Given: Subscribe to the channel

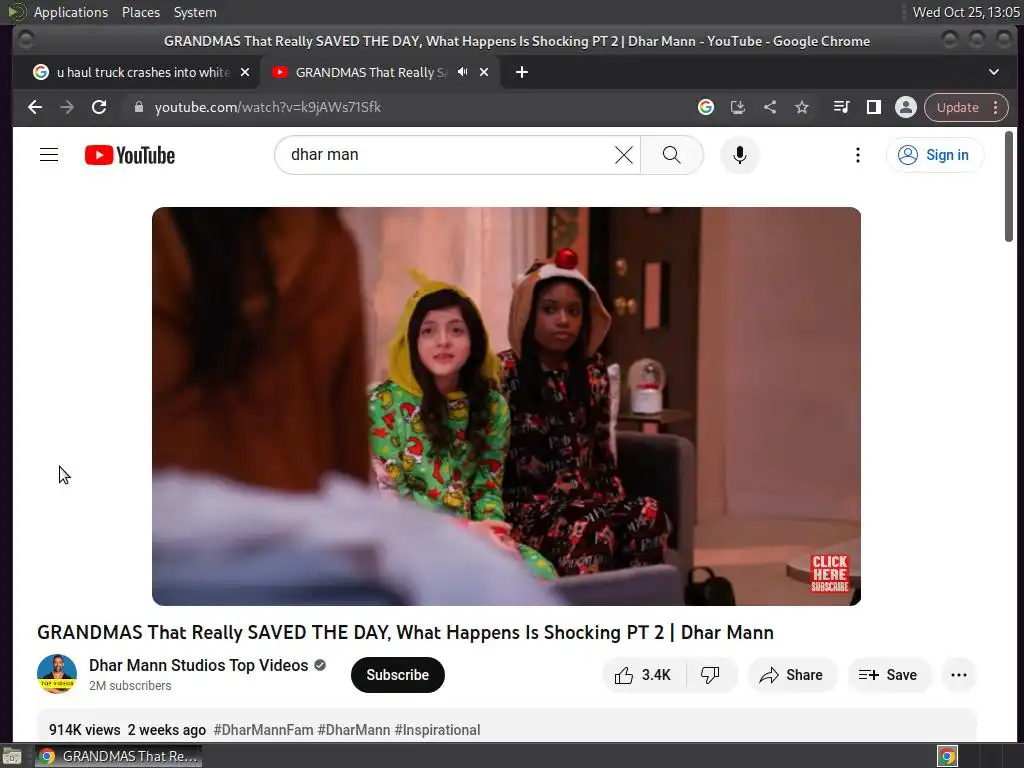Looking at the screenshot, I should click(x=398, y=675).
